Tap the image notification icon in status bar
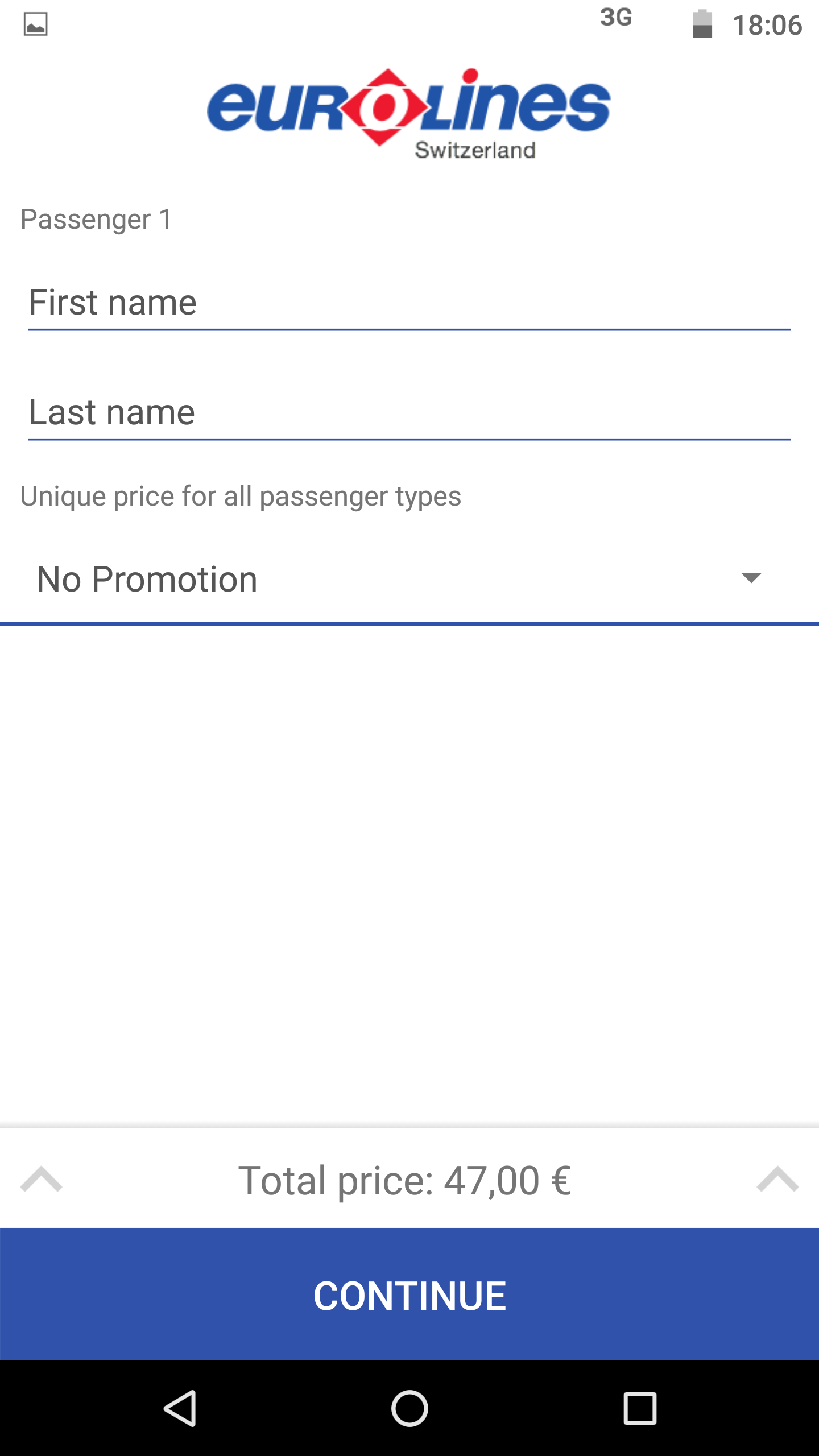Image resolution: width=819 pixels, height=1456 pixels. click(x=35, y=24)
